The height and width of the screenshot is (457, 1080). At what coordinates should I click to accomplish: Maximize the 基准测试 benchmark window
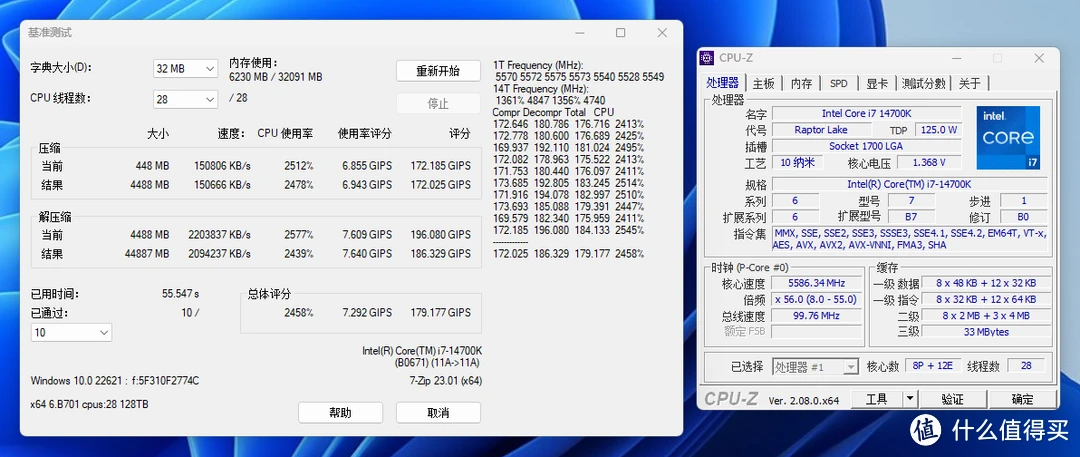[621, 32]
